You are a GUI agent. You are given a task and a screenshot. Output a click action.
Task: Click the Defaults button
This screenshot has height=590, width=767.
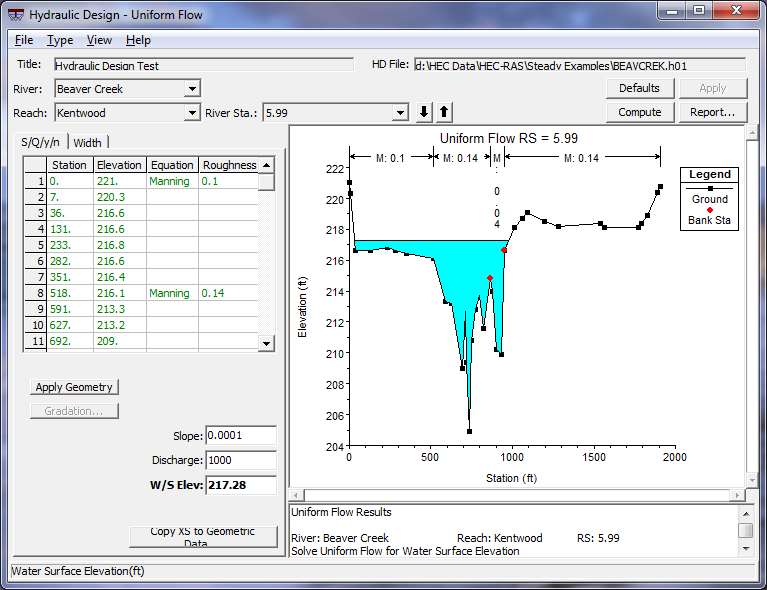pos(639,88)
